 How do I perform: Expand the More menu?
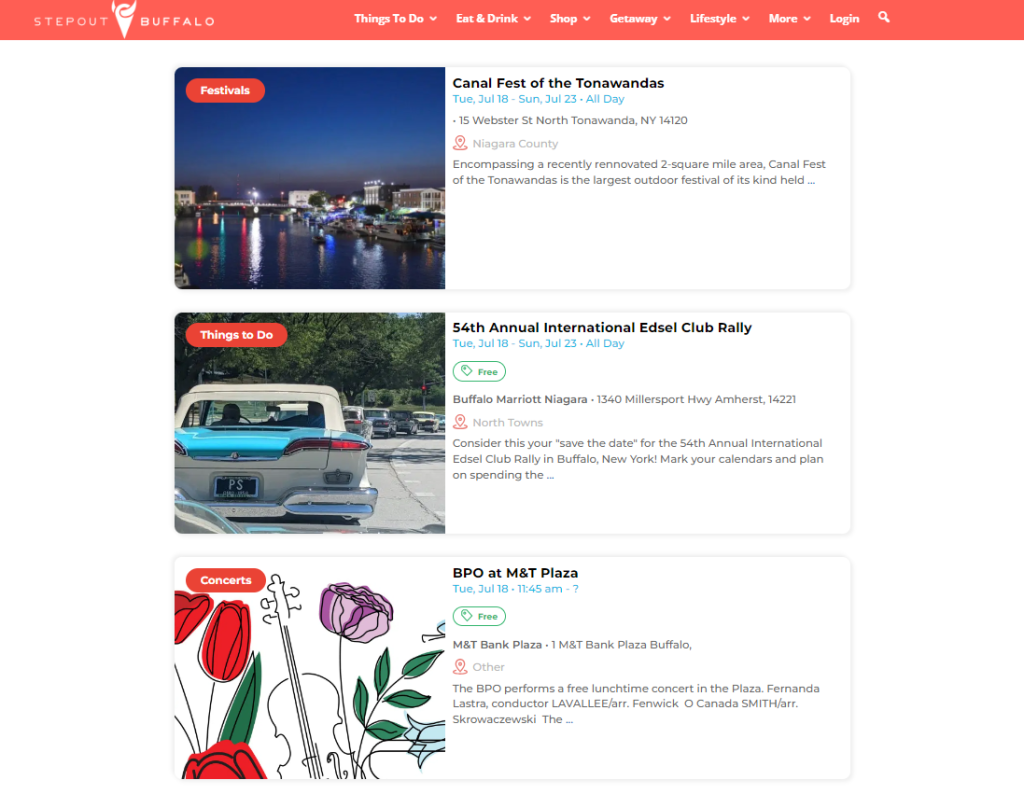790,18
